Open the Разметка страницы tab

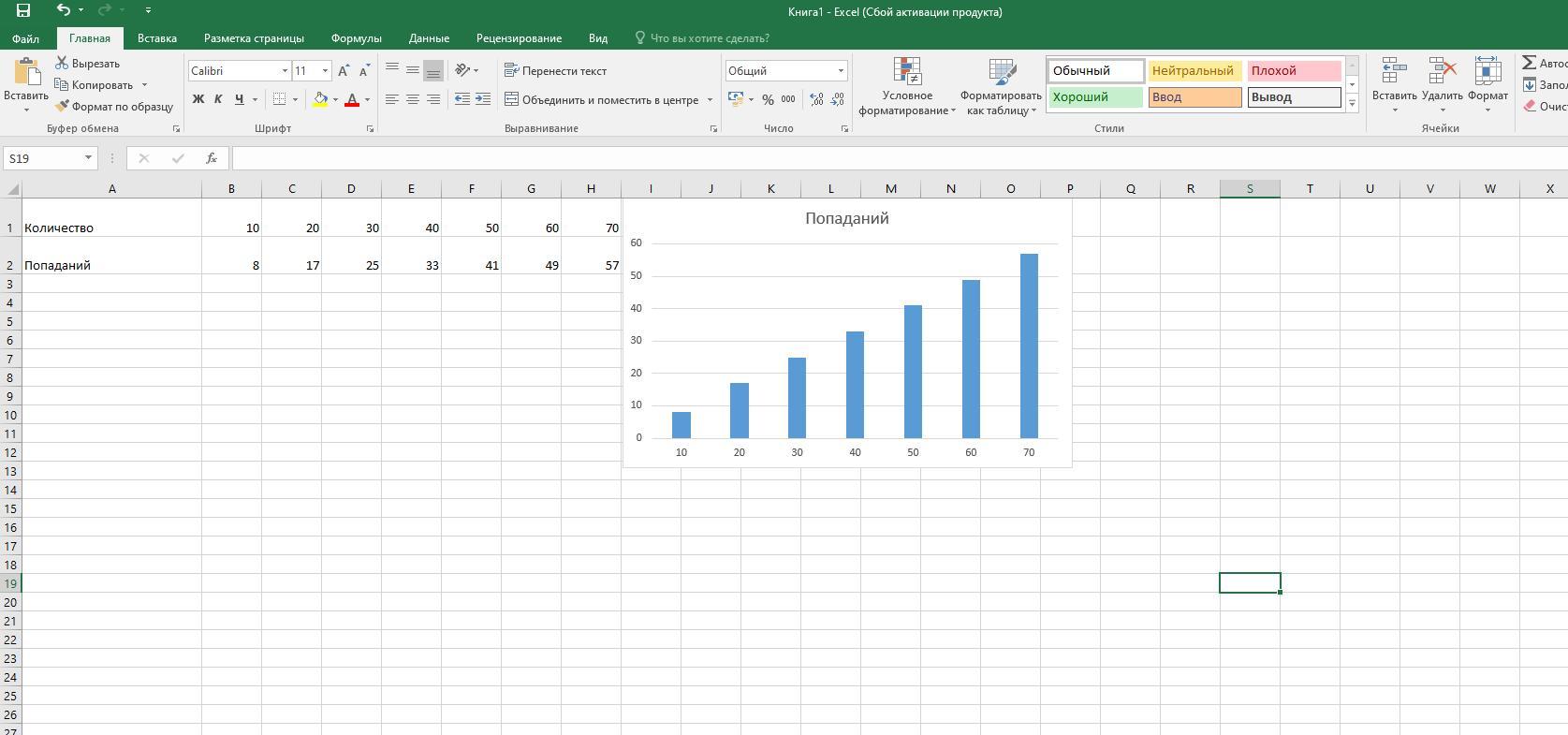click(x=254, y=38)
